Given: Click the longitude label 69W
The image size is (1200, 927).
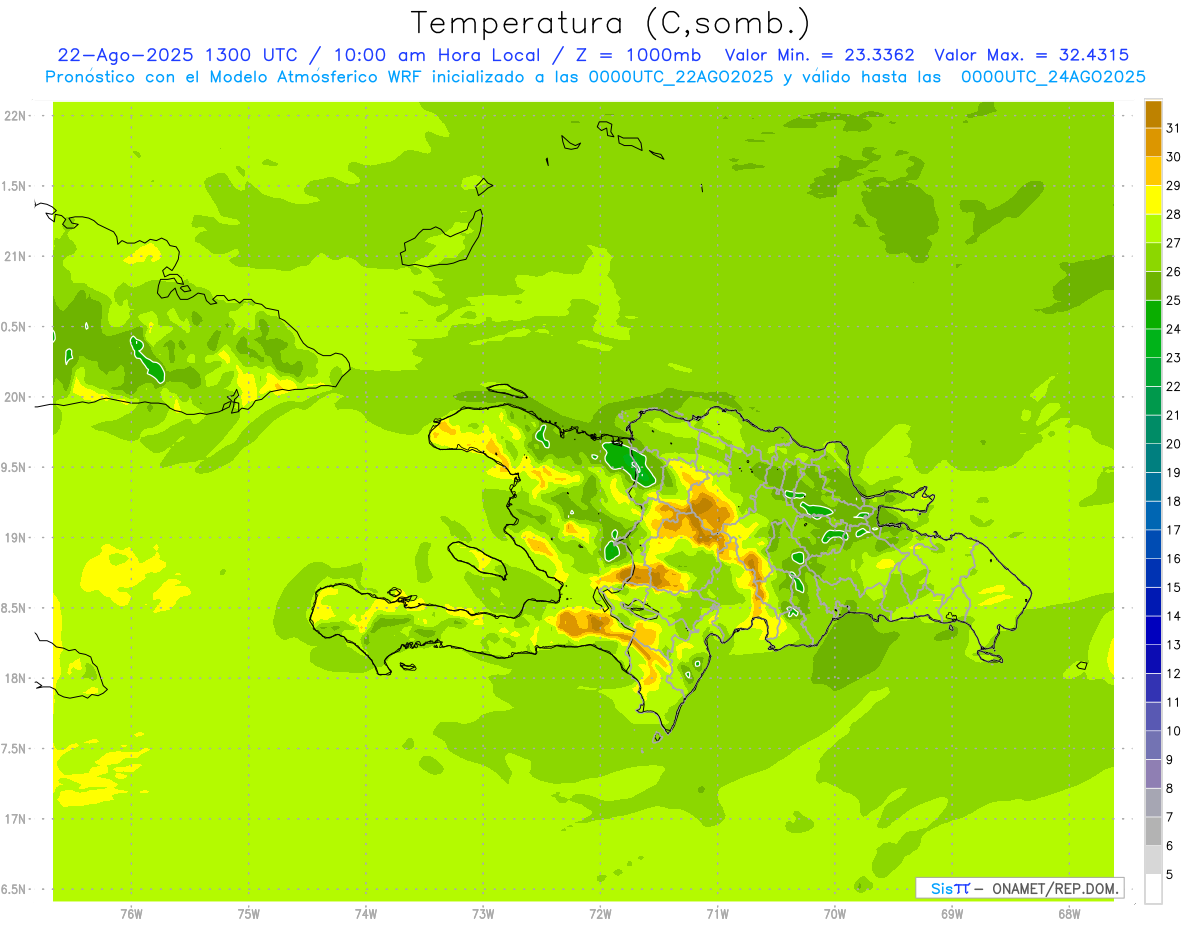Looking at the screenshot, I should point(952,914).
